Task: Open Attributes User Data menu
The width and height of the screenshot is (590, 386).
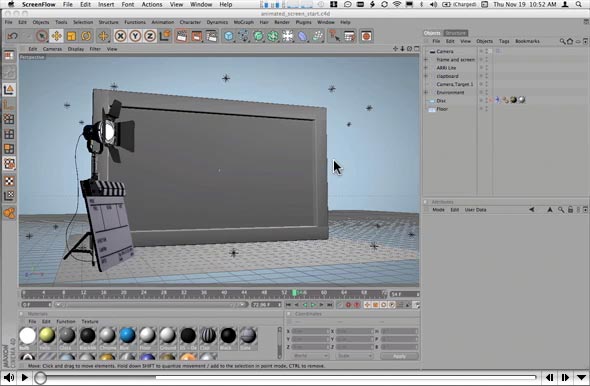Action: point(475,210)
